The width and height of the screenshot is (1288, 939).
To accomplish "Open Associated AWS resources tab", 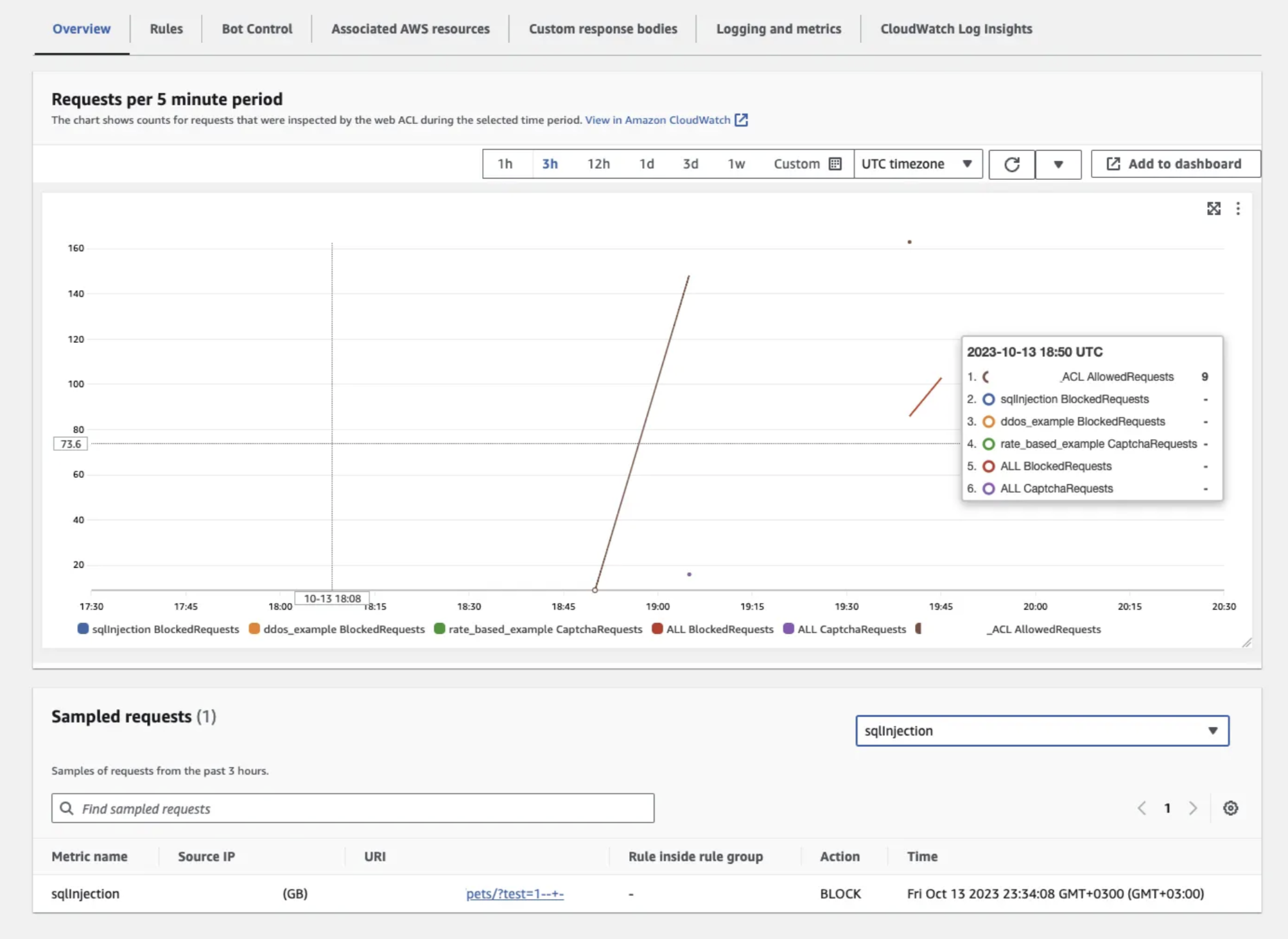I will point(410,29).
